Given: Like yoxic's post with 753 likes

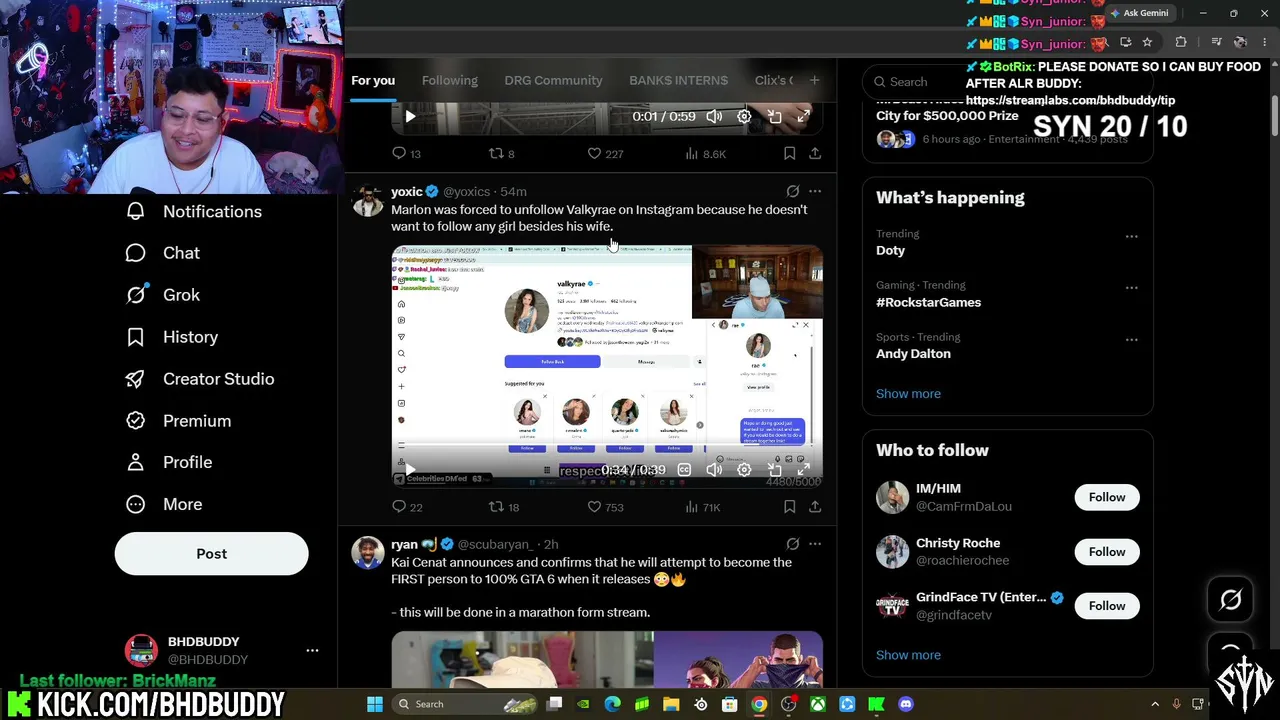Looking at the screenshot, I should (x=605, y=507).
